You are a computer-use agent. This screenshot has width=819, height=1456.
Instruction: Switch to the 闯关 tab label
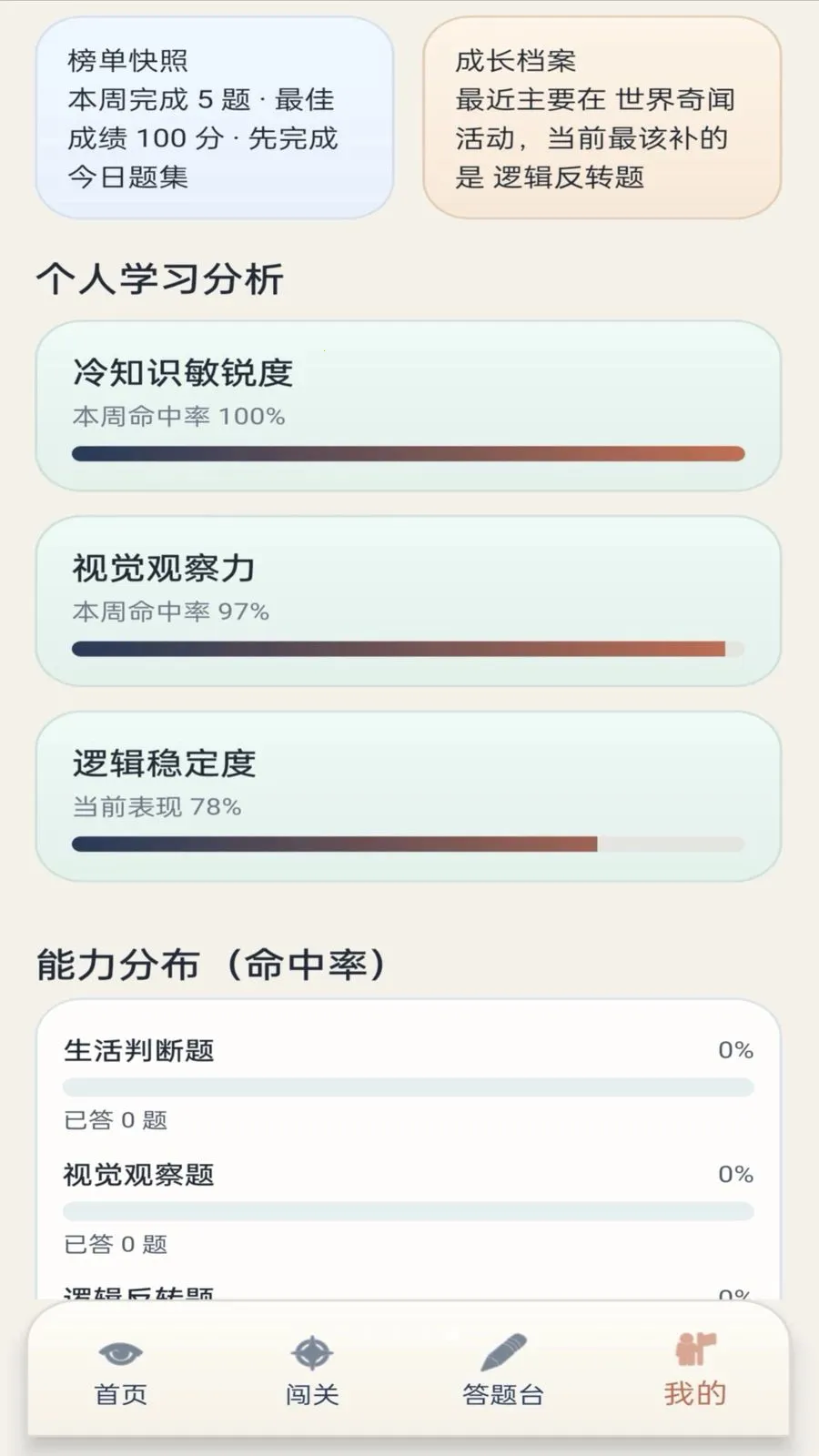point(312,1394)
